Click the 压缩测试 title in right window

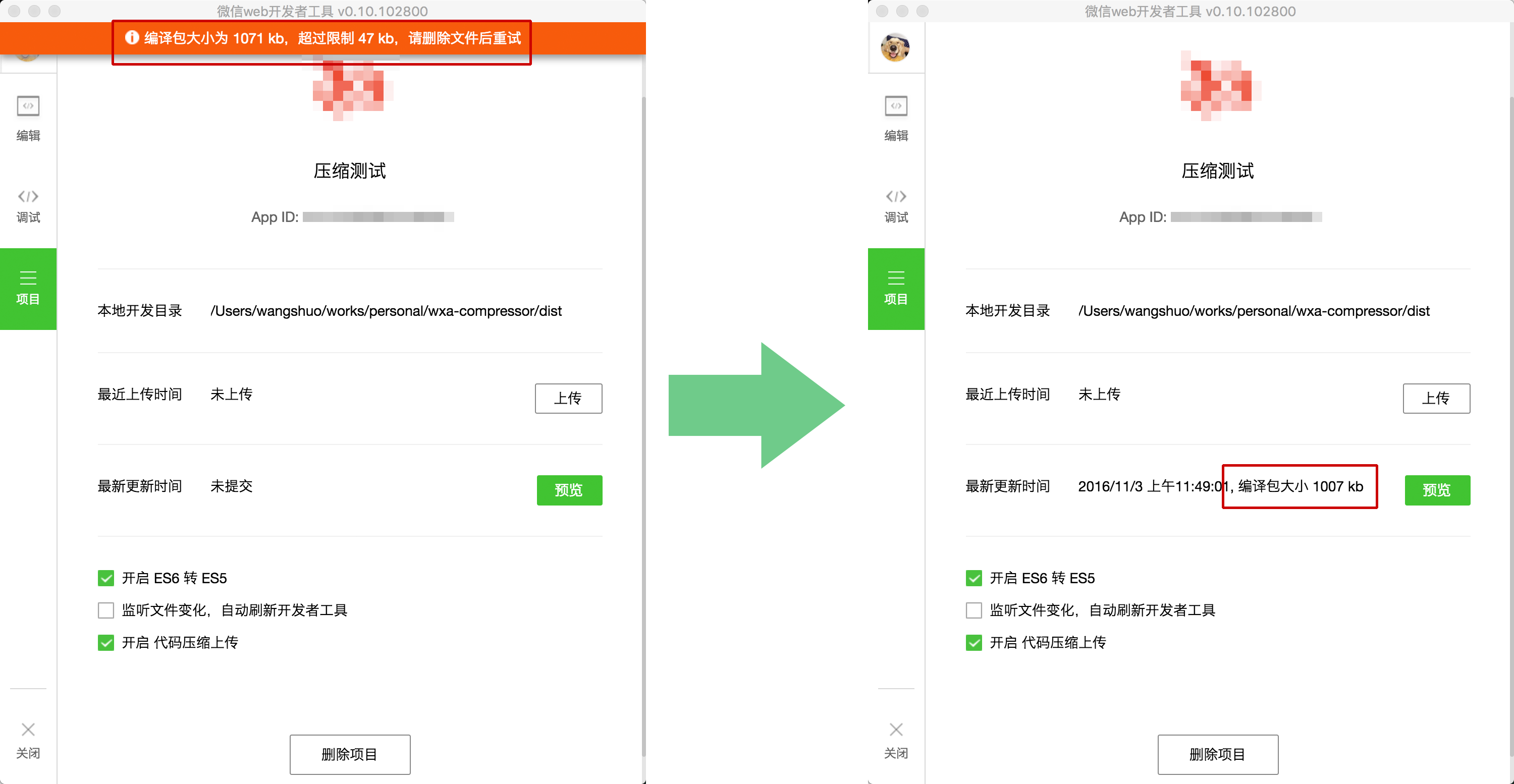pos(1218,171)
